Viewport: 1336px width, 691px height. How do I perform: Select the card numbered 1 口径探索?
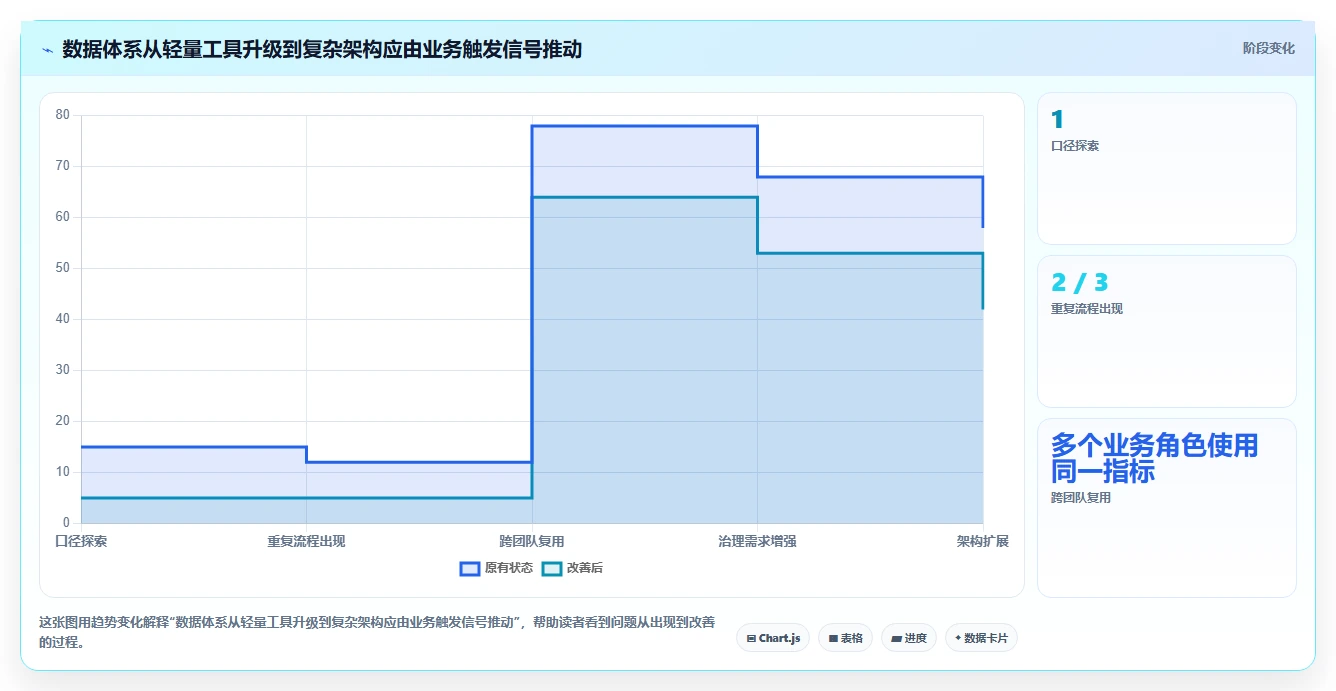point(1167,168)
